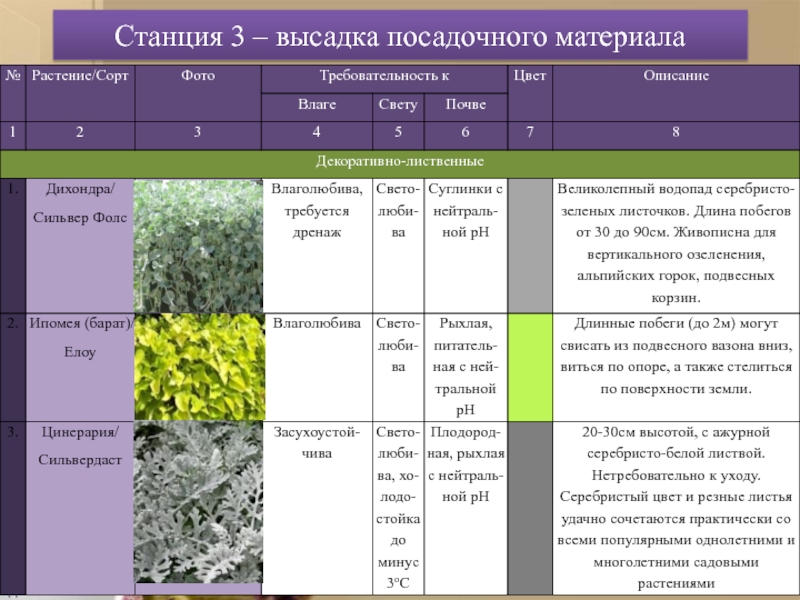The width and height of the screenshot is (800, 600).
Task: Click the Dichondra description starting 'Великолепный водопад'
Action: [676, 243]
